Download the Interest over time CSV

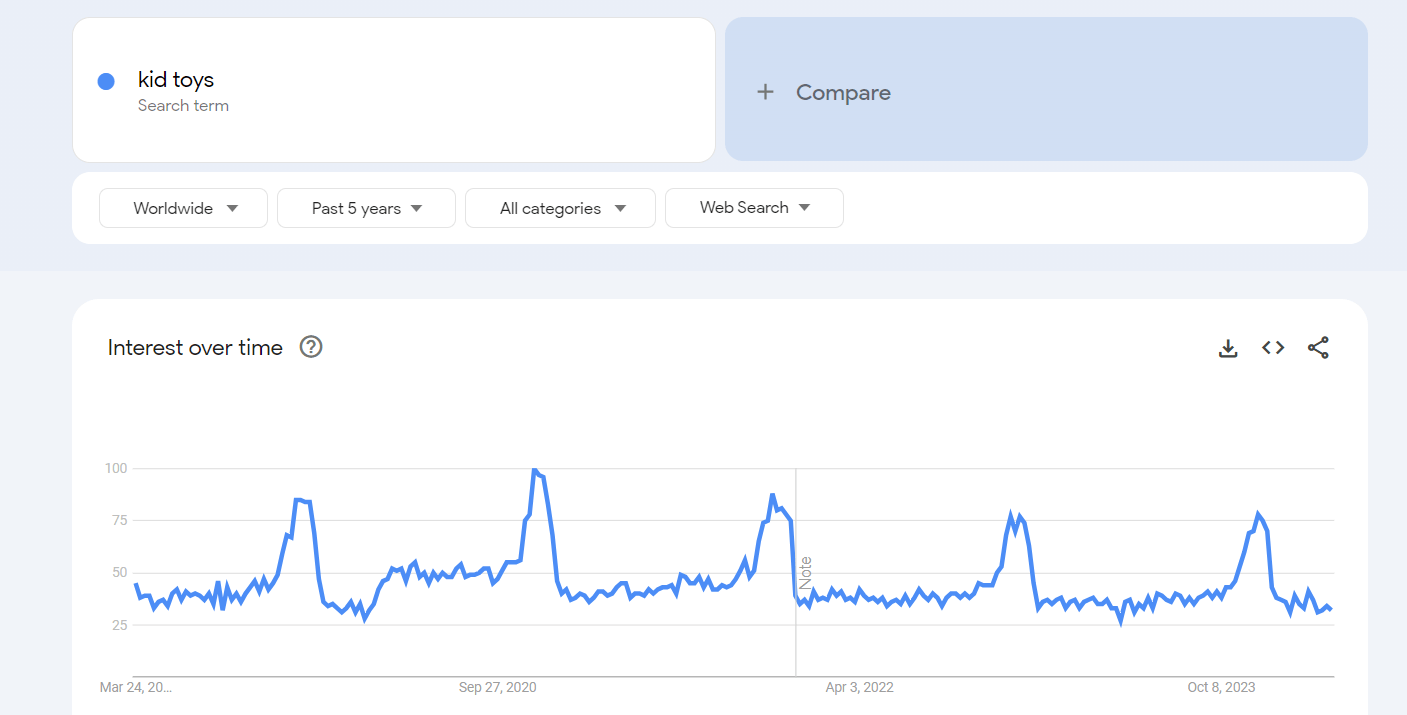click(1228, 348)
